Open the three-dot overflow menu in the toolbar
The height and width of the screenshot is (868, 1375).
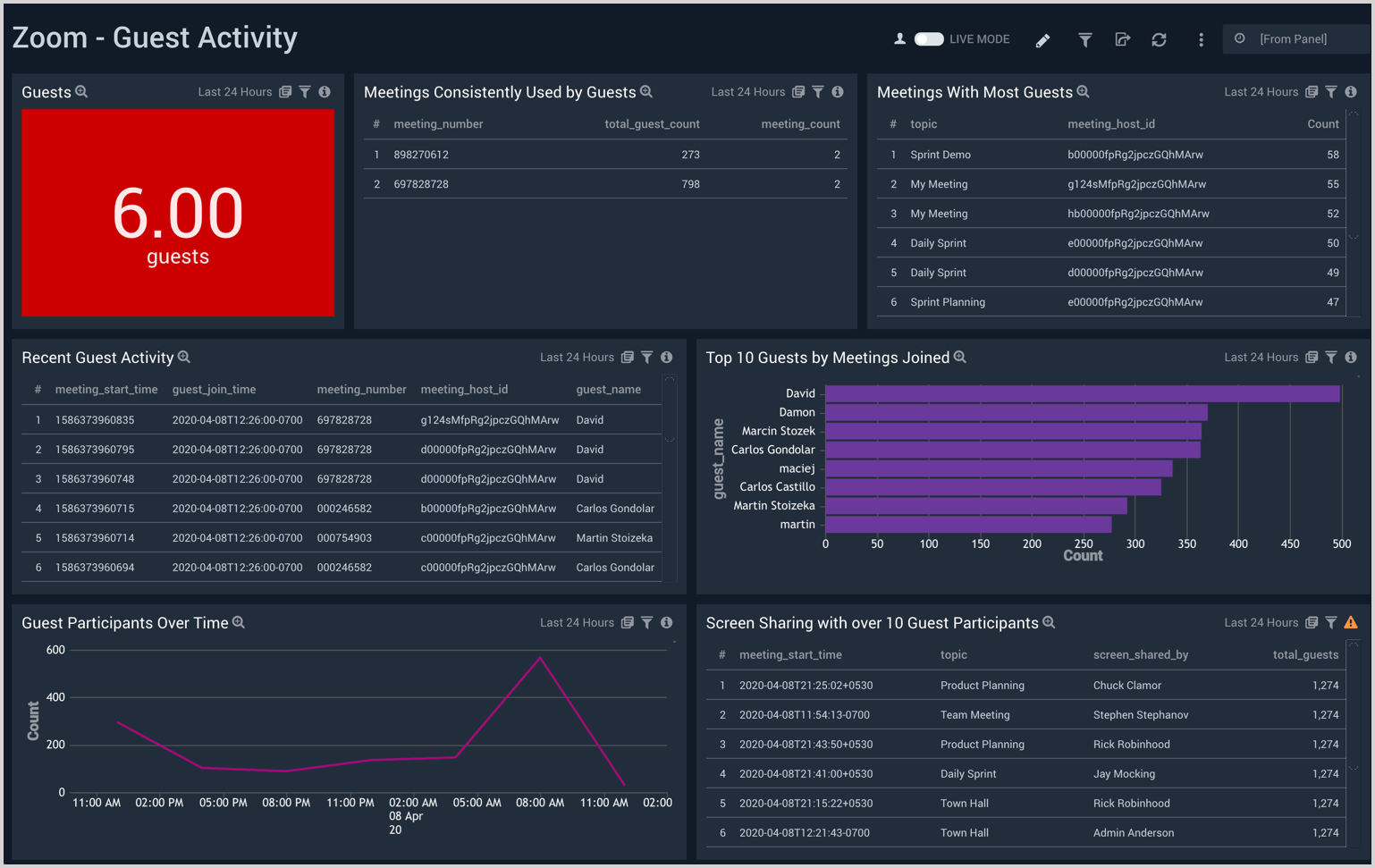pyautogui.click(x=1201, y=40)
